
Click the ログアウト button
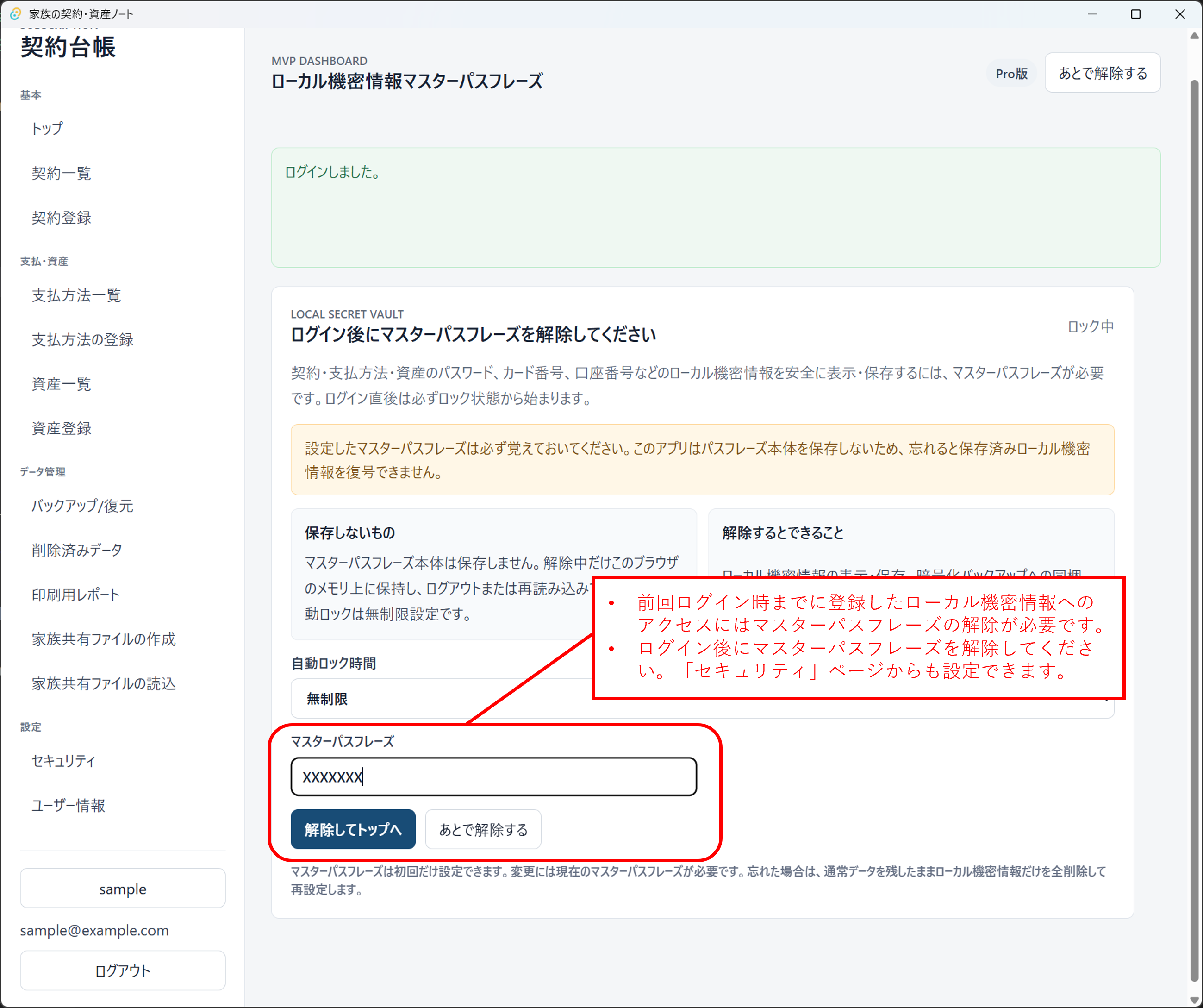(123, 971)
